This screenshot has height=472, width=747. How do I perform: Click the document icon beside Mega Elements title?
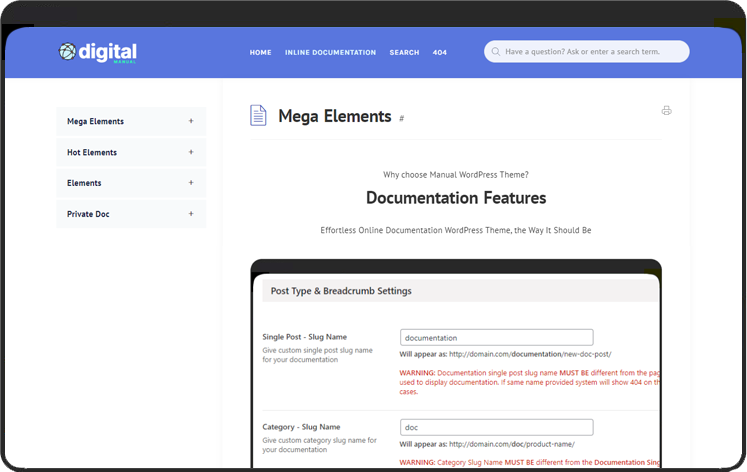(x=258, y=116)
